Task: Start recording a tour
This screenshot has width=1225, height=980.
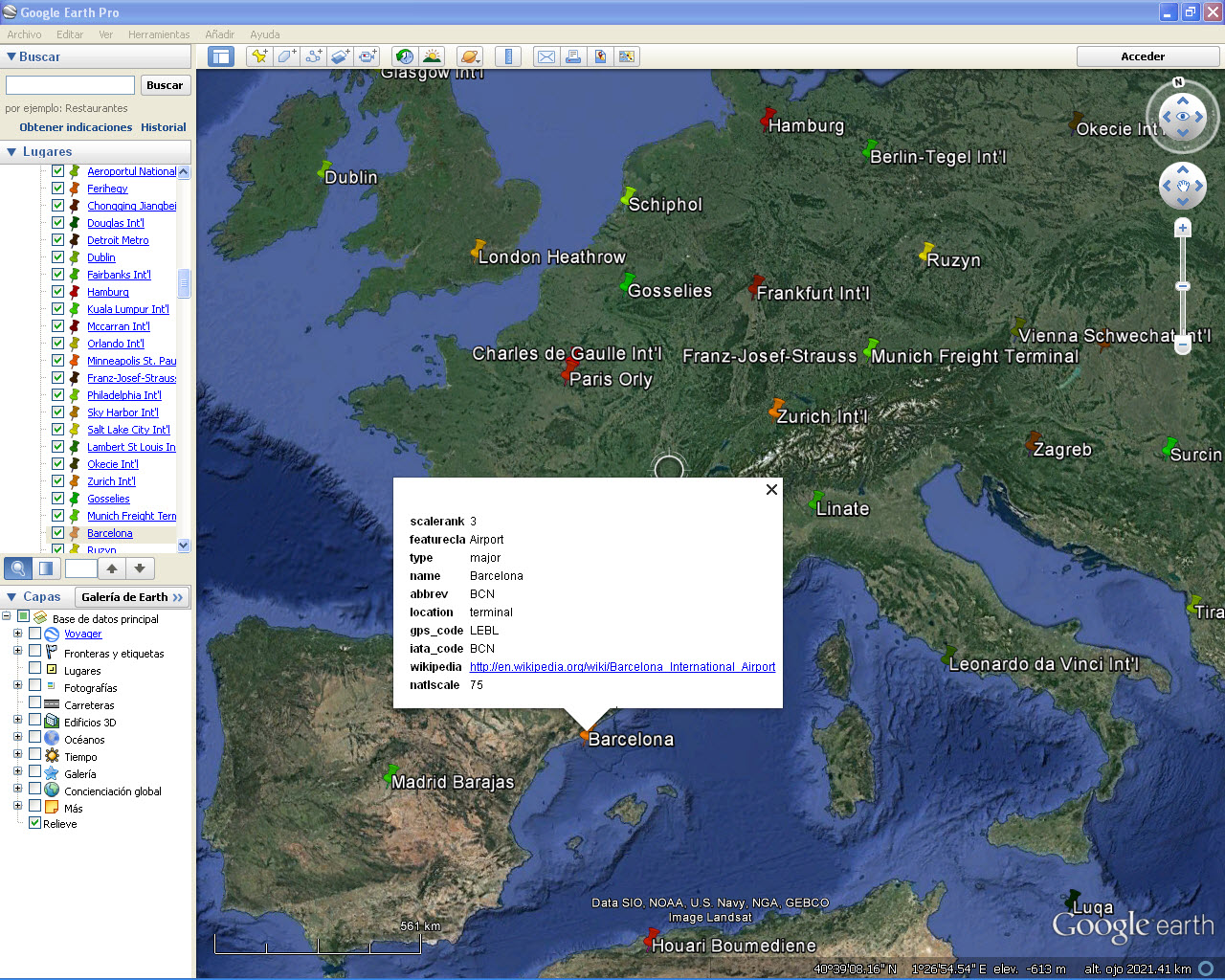Action: point(367,56)
